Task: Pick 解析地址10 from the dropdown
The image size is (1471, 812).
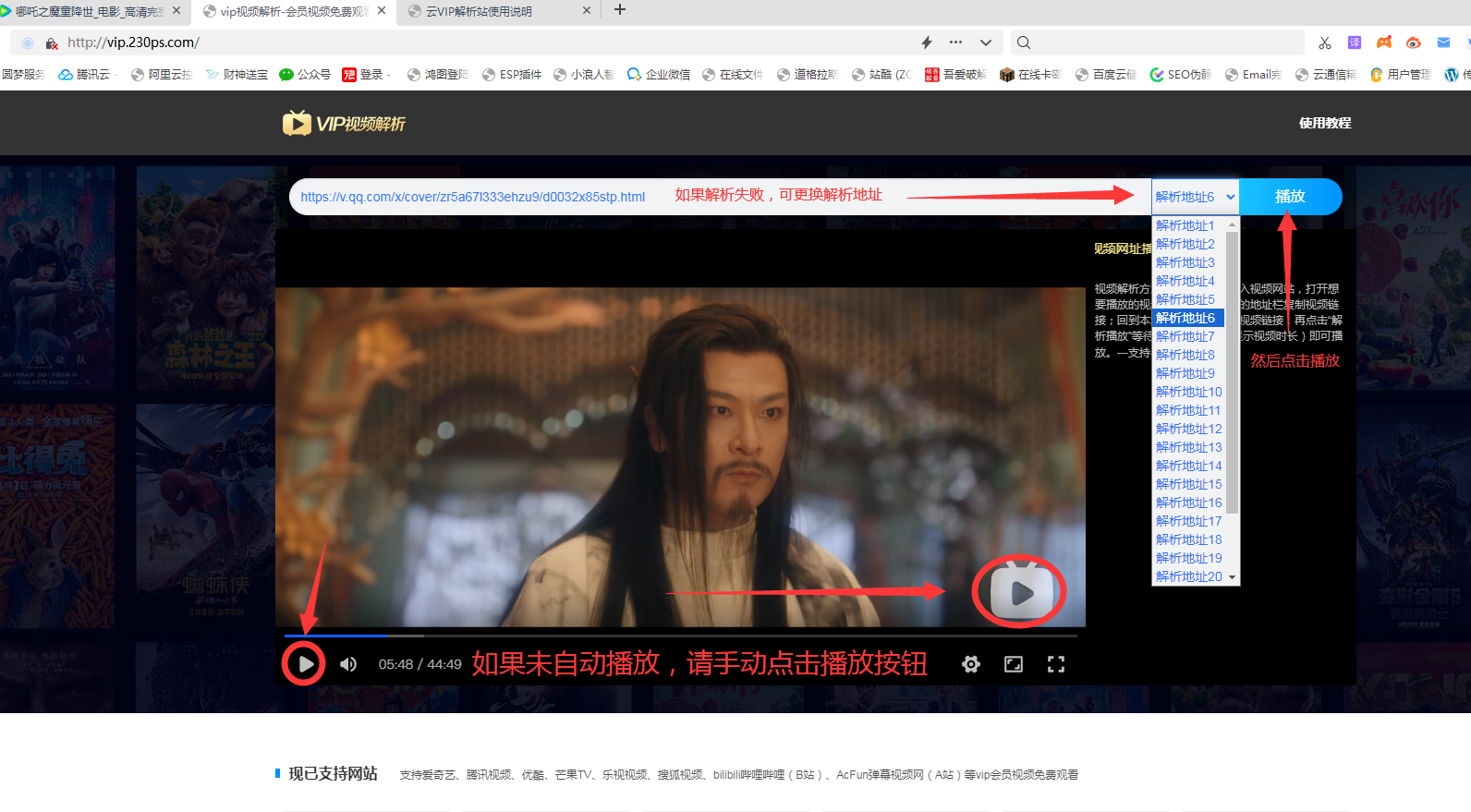Action: [1188, 392]
